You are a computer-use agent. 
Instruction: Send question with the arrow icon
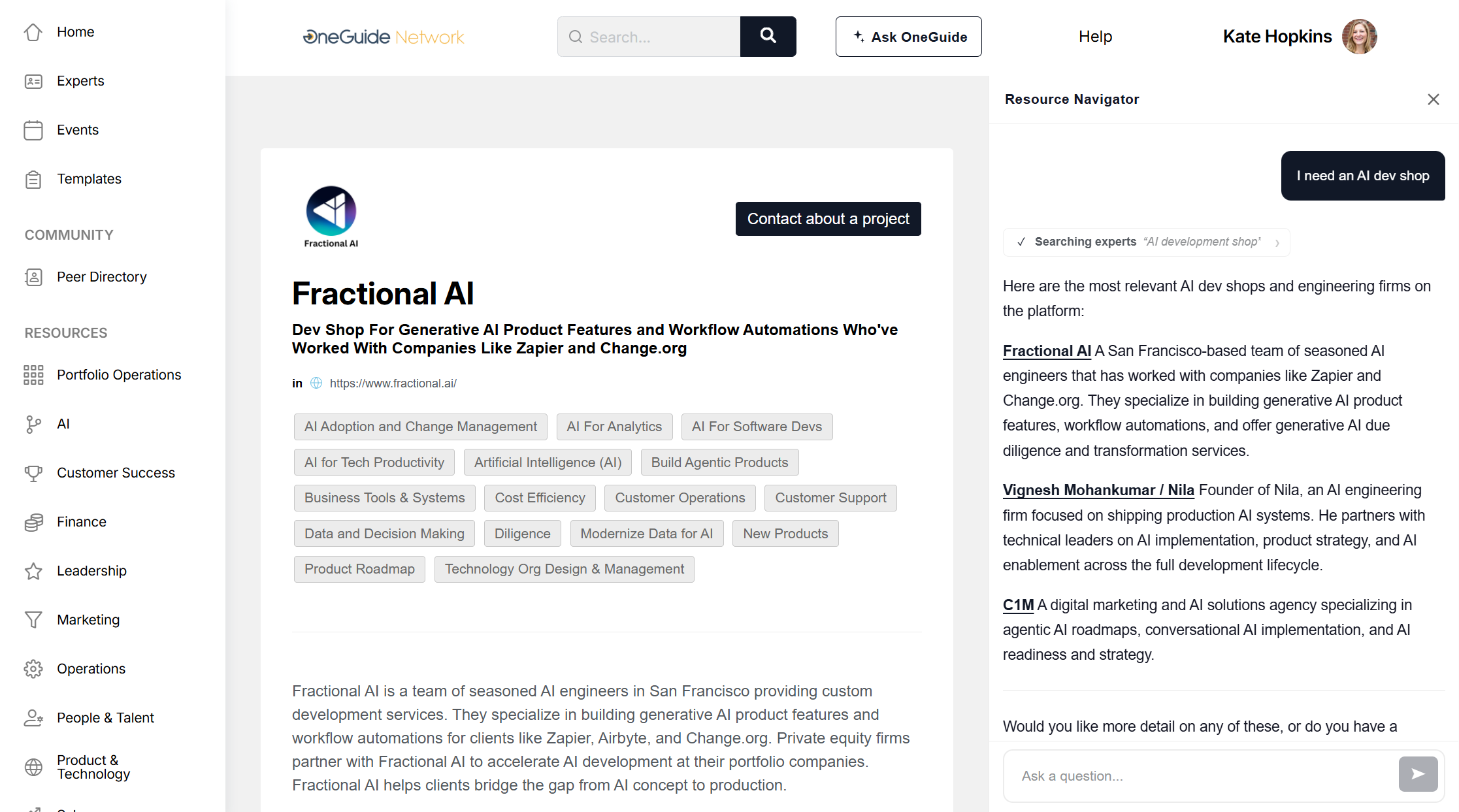[1418, 774]
